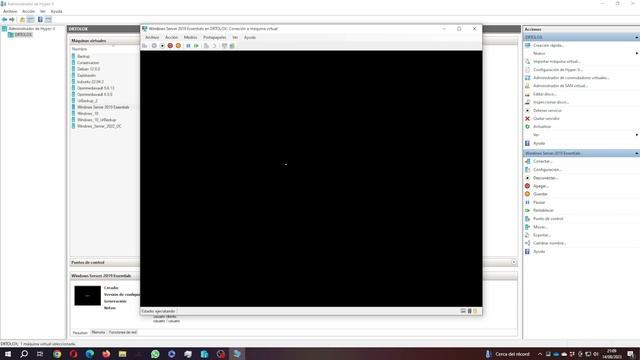Select the server node under Hyper-V Manager tree

(23, 35)
